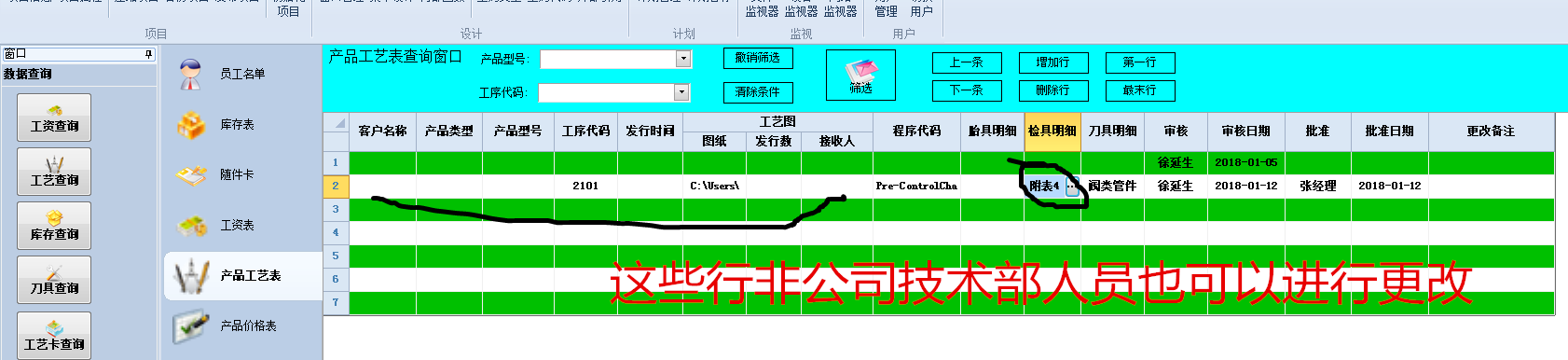Open the 产品价格表 price list icon
This screenshot has width=1568, height=360.
(x=191, y=326)
